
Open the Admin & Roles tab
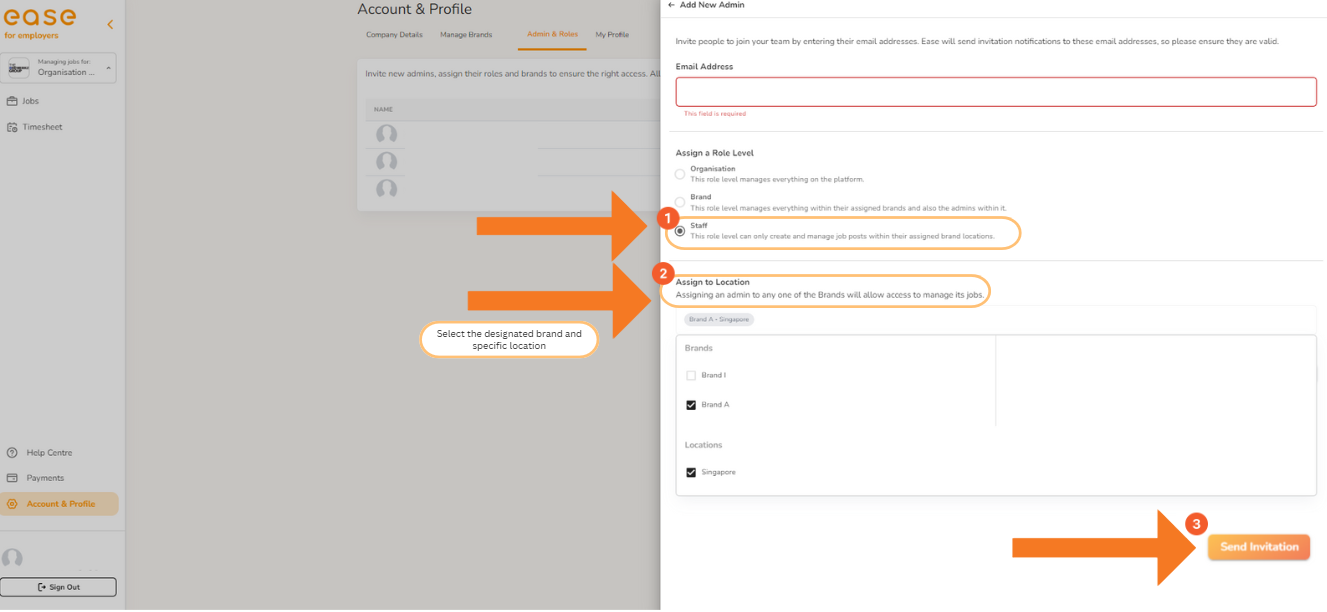[553, 35]
